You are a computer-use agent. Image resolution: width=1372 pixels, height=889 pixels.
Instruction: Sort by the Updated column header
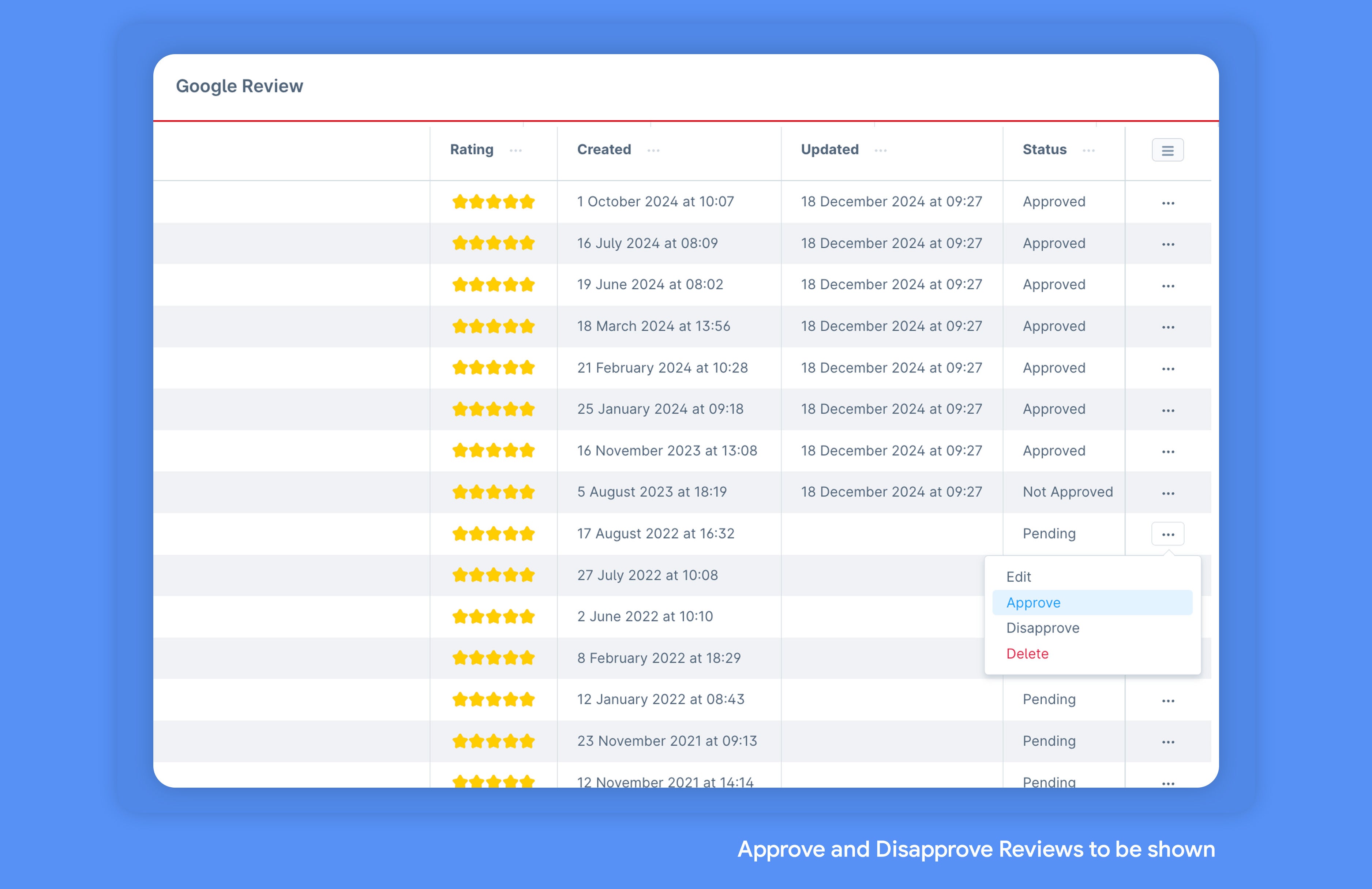tap(829, 150)
